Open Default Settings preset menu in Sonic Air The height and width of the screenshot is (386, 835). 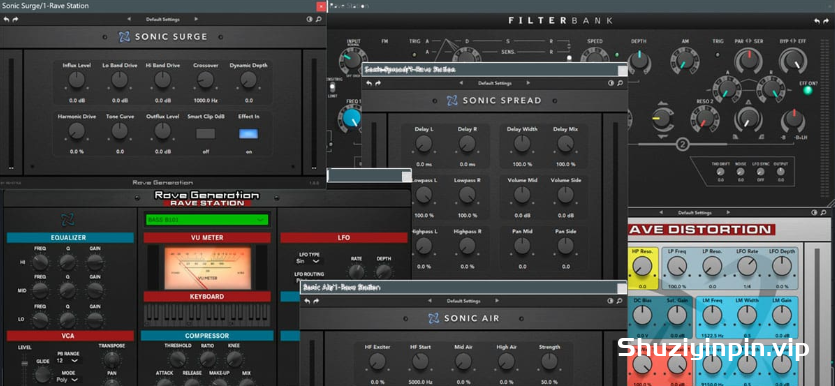[x=463, y=301]
